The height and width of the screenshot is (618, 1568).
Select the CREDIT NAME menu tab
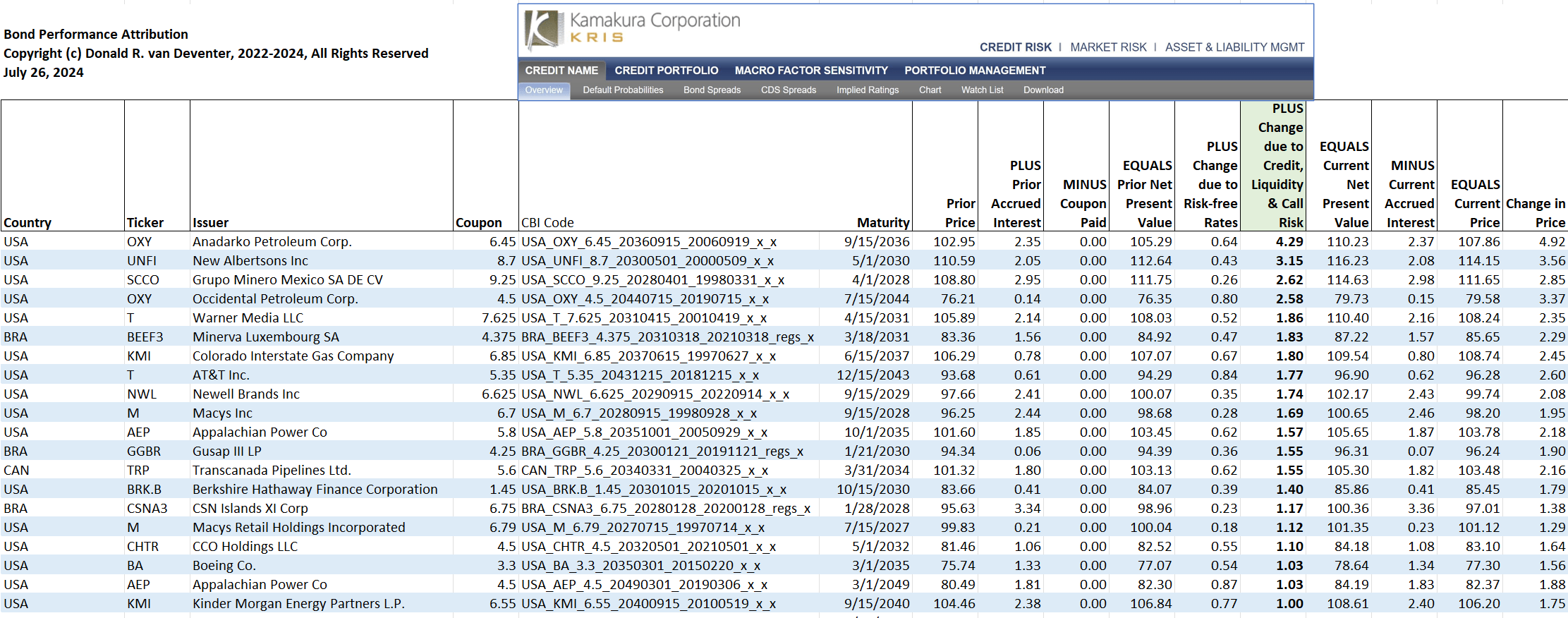(x=561, y=71)
